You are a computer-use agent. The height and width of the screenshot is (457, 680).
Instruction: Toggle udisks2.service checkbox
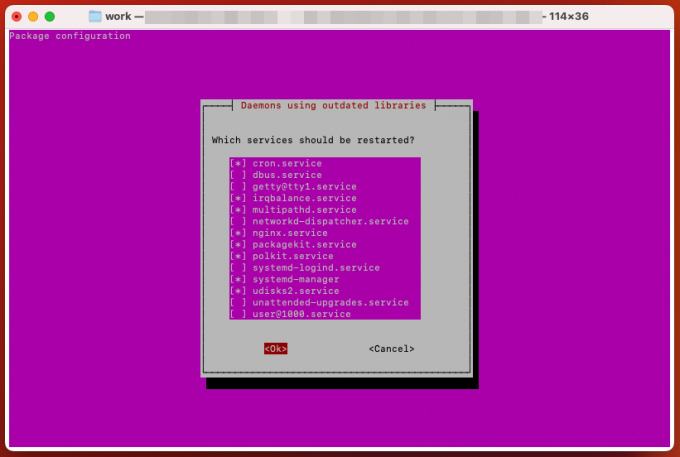coord(237,291)
